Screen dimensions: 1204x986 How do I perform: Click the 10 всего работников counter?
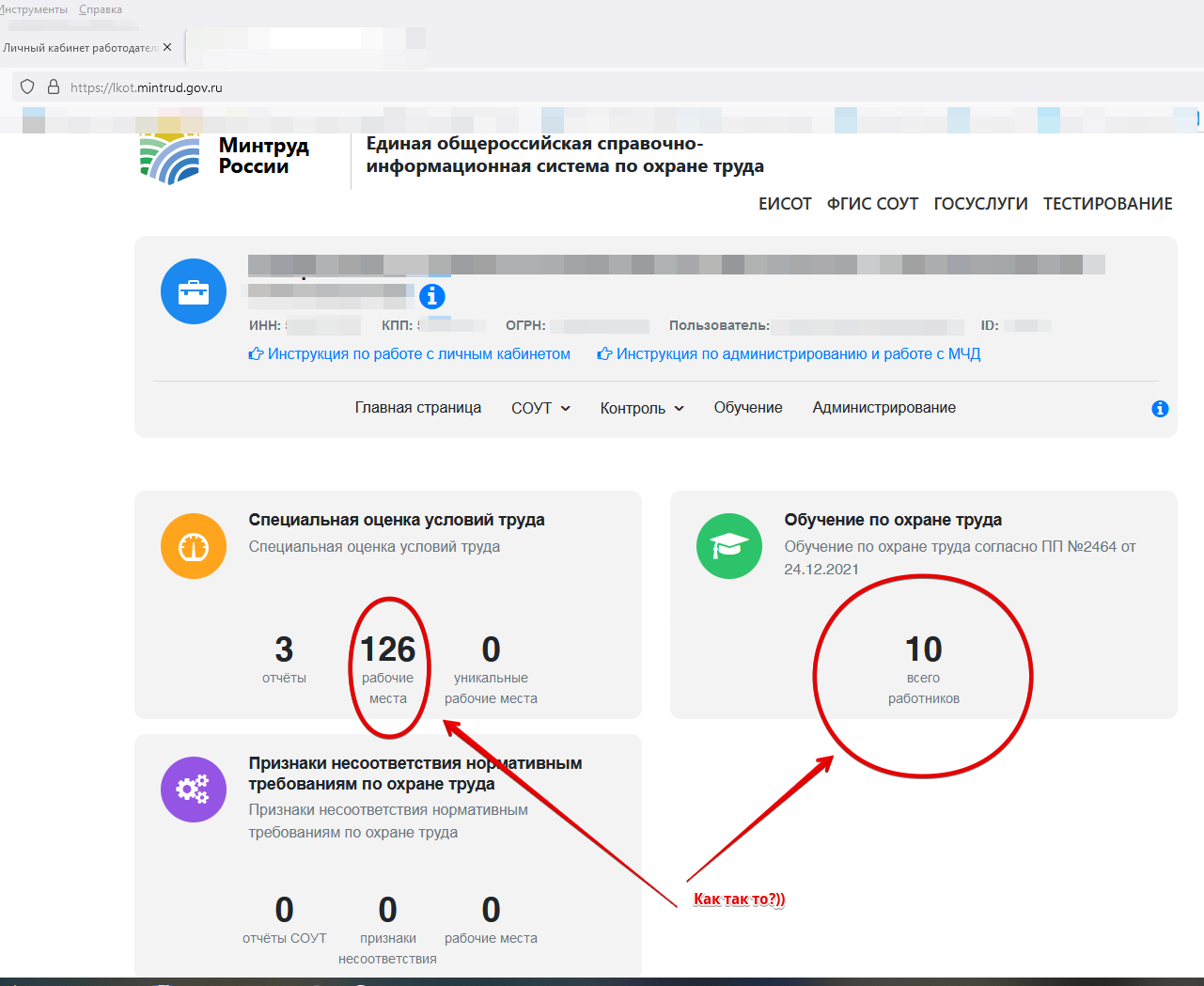pos(924,668)
